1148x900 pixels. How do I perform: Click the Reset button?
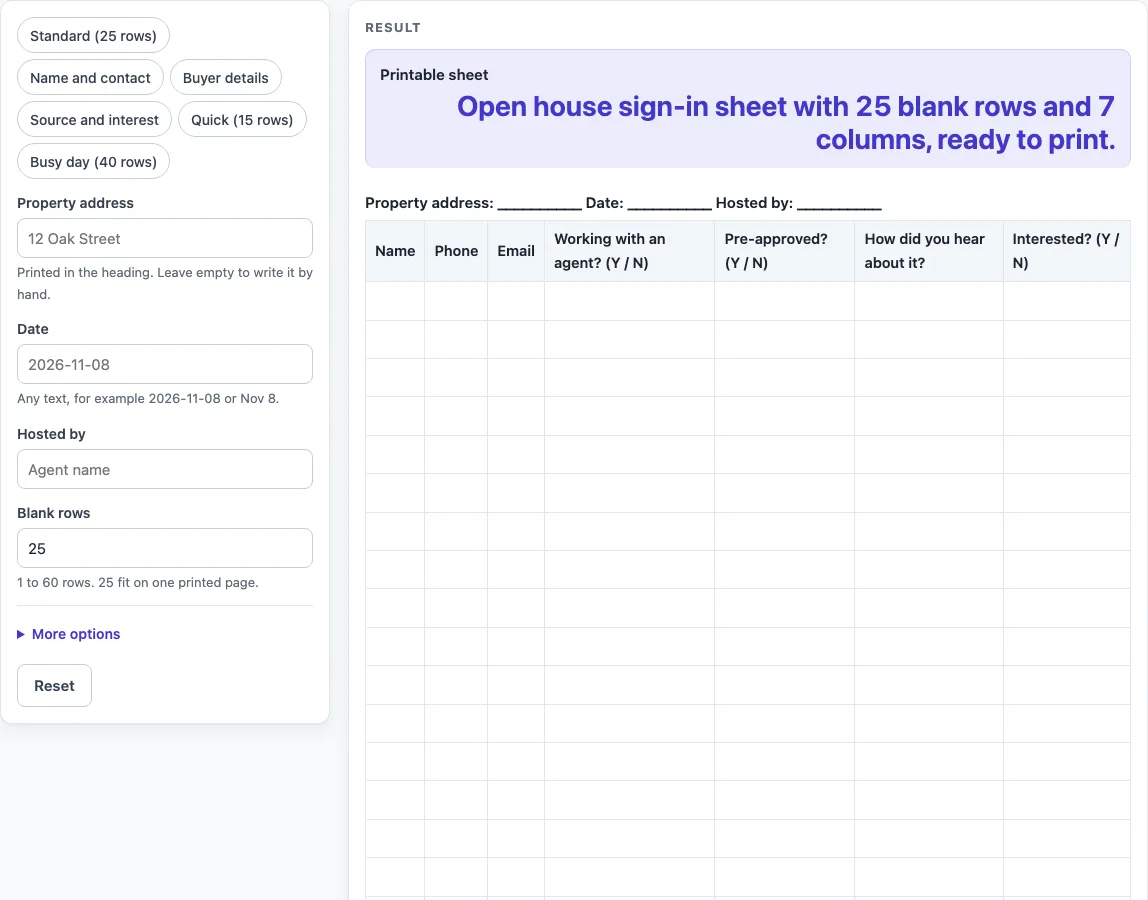click(x=54, y=685)
